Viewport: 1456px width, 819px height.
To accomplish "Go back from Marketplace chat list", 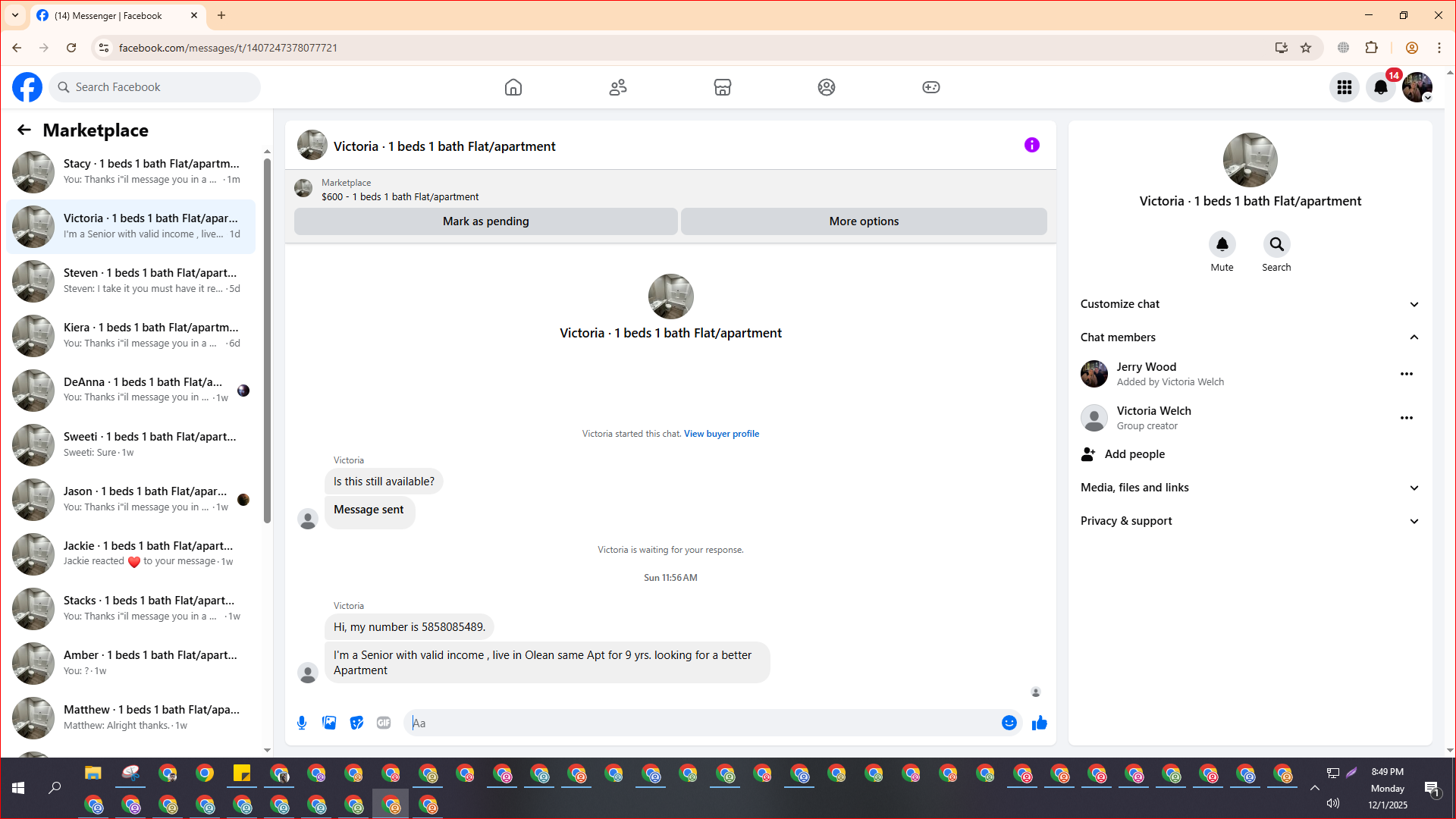I will tap(24, 130).
